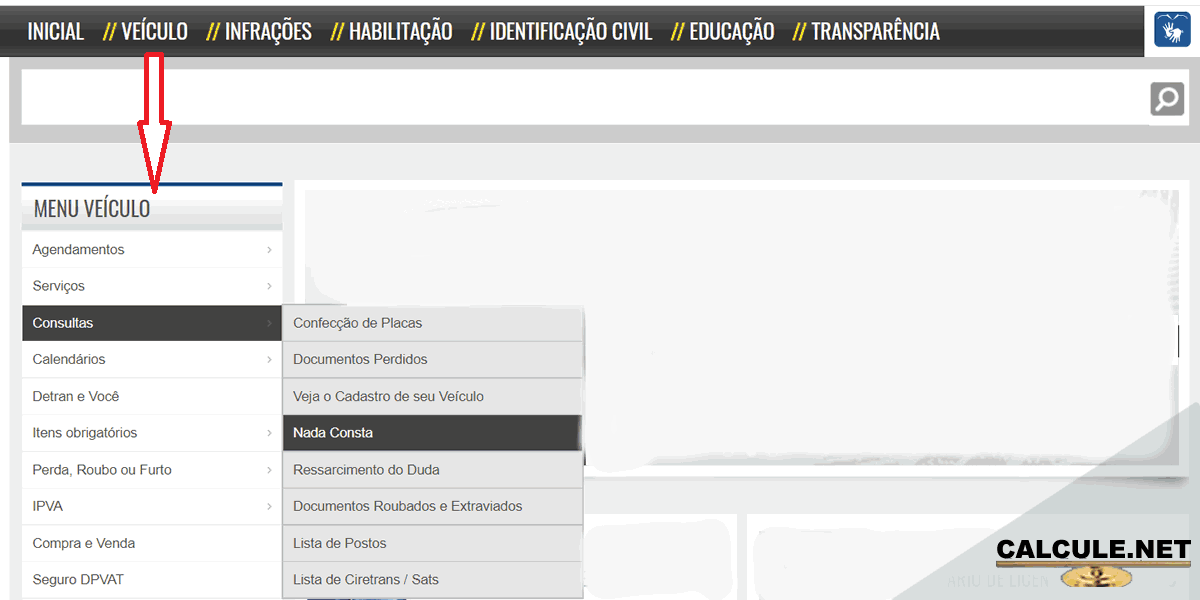Viewport: 1200px width, 600px height.
Task: Select Perda, Roubo ou Furto item
Action: click(152, 470)
